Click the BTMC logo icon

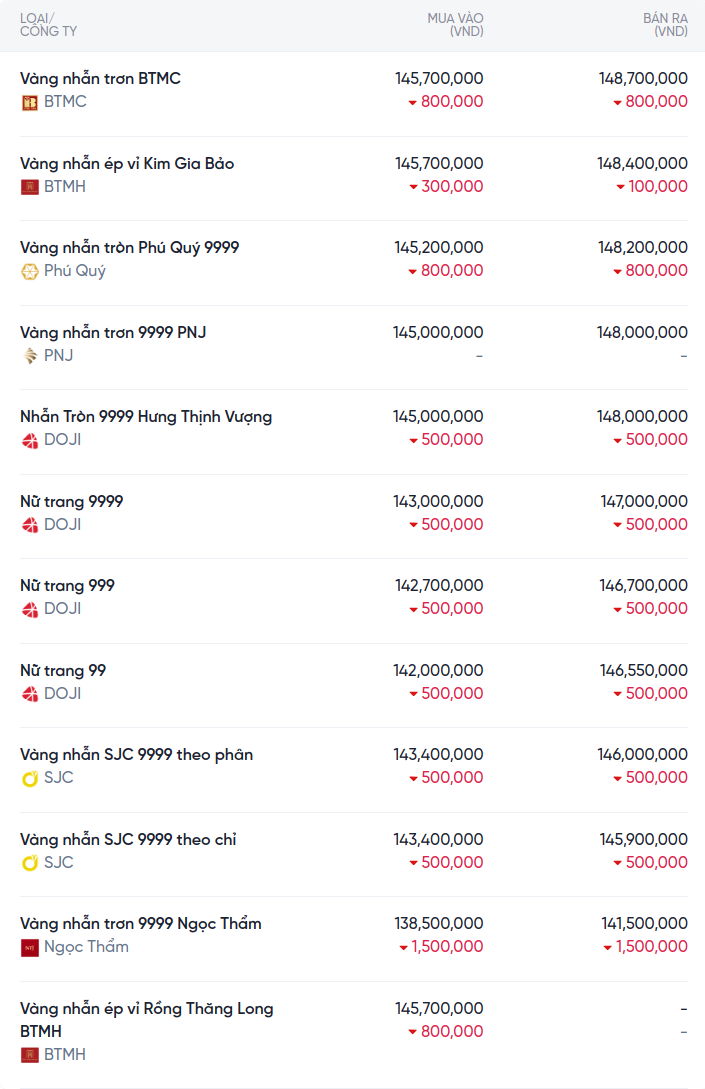[30, 102]
